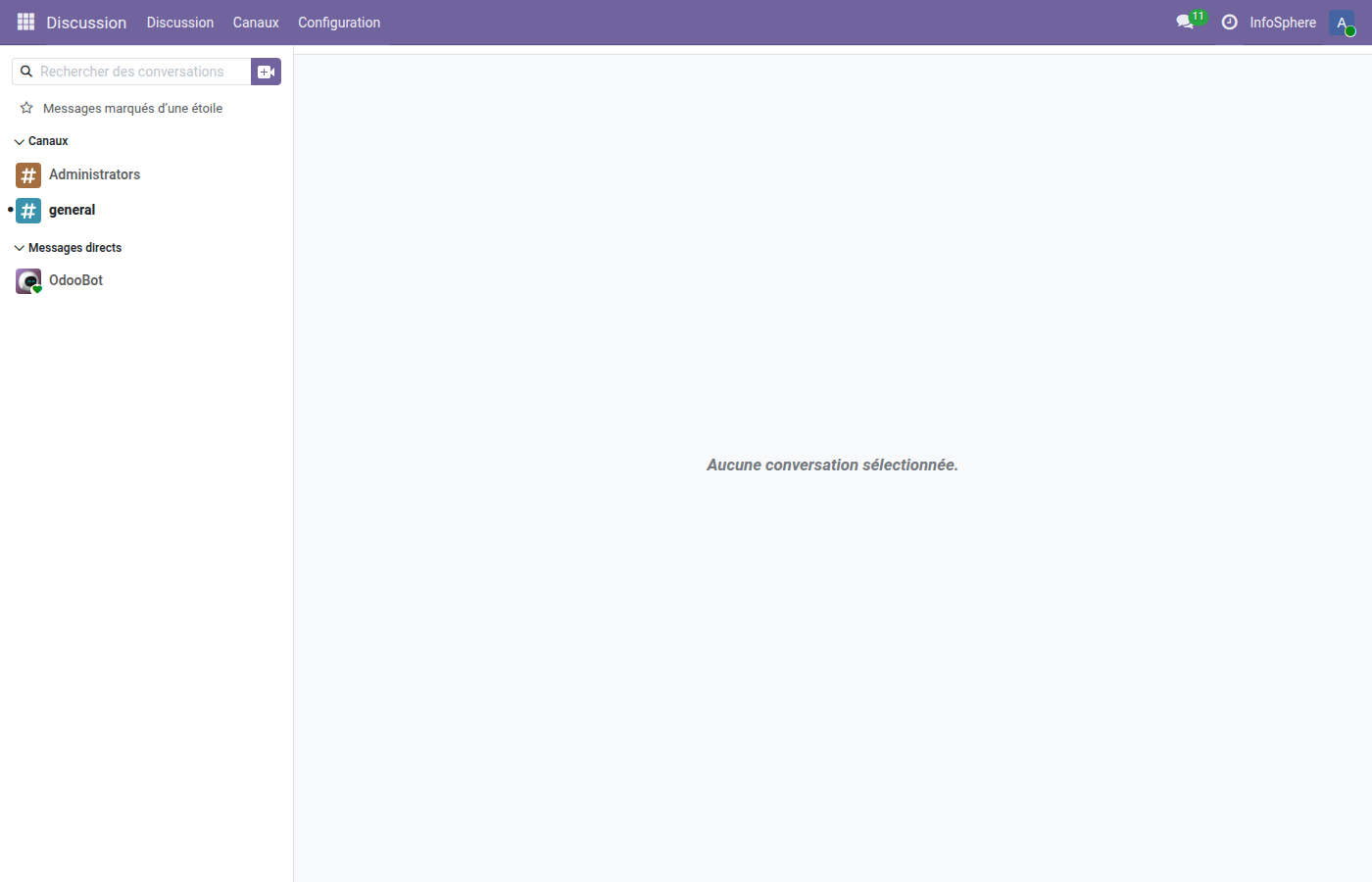Open activities clock icon
1372x882 pixels.
click(x=1229, y=22)
